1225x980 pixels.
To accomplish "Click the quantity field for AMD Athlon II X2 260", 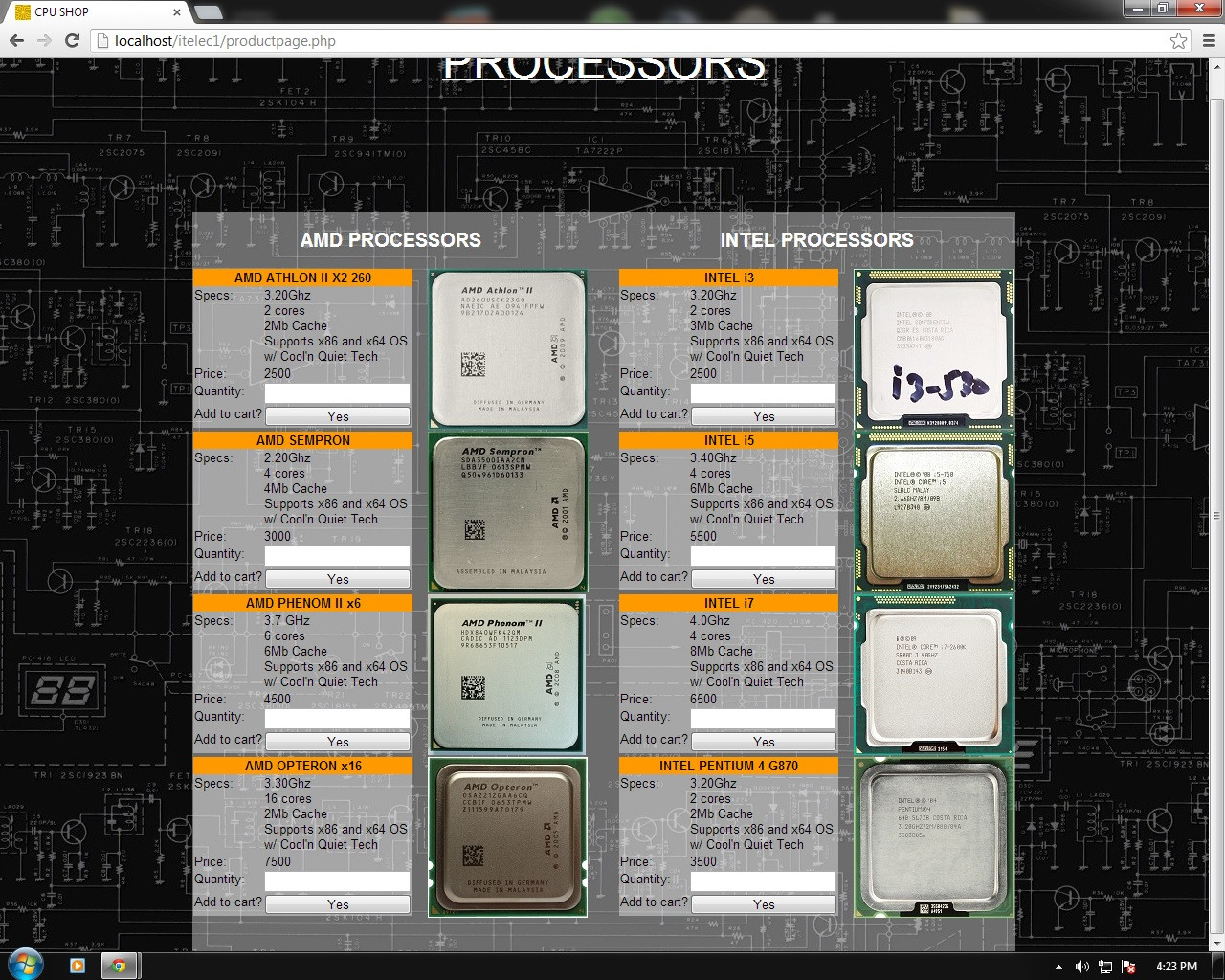I will [337, 393].
